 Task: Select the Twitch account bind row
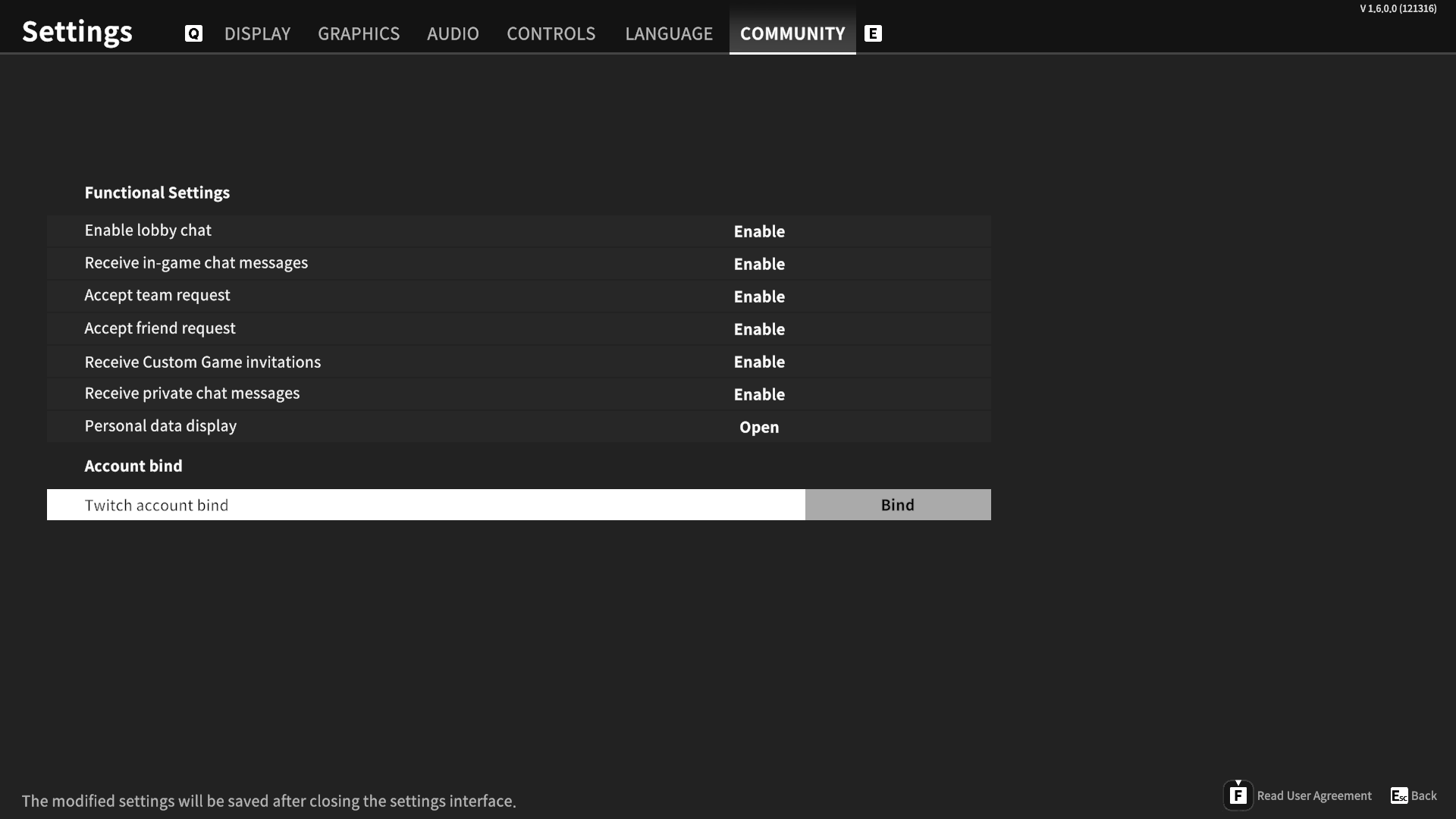425,505
